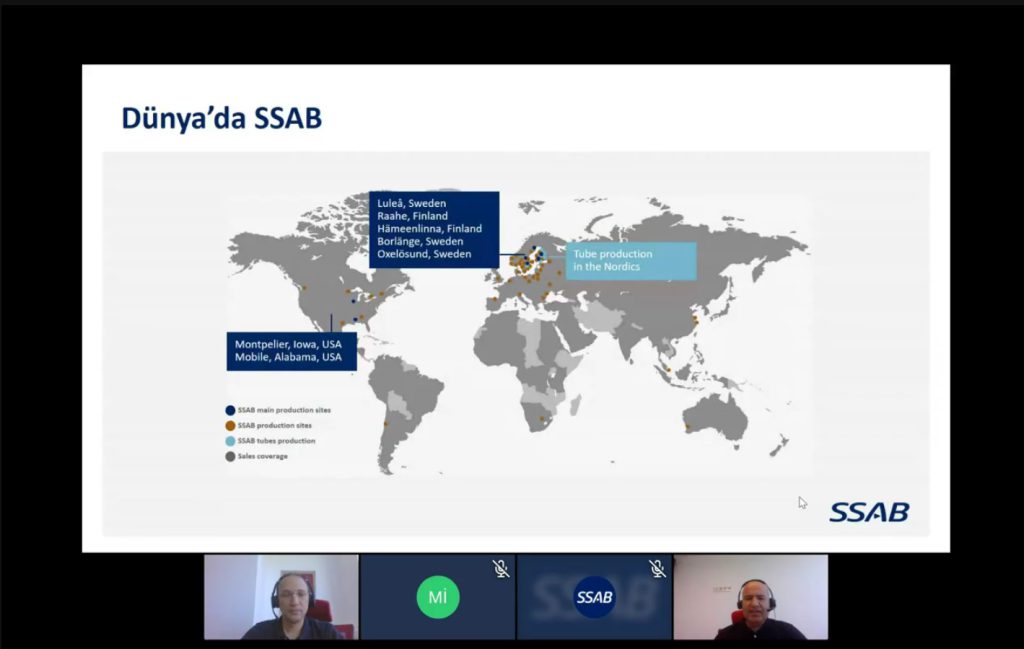The width and height of the screenshot is (1024, 649).
Task: Click the green Mİ avatar circle
Action: tap(437, 597)
